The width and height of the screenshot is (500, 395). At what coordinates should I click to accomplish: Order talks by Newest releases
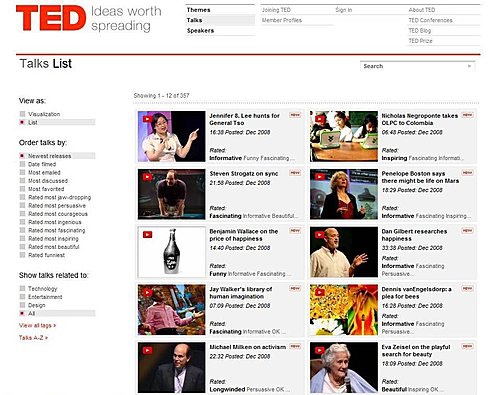click(57, 156)
